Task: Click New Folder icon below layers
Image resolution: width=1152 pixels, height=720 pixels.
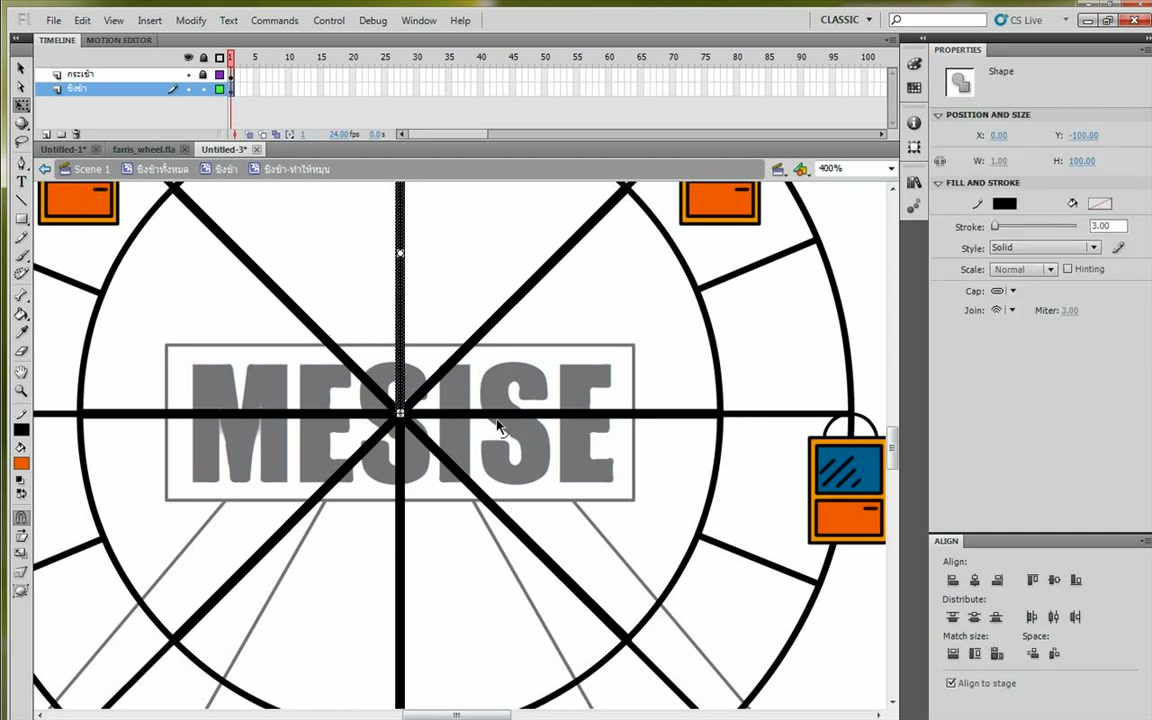Action: click(x=62, y=134)
